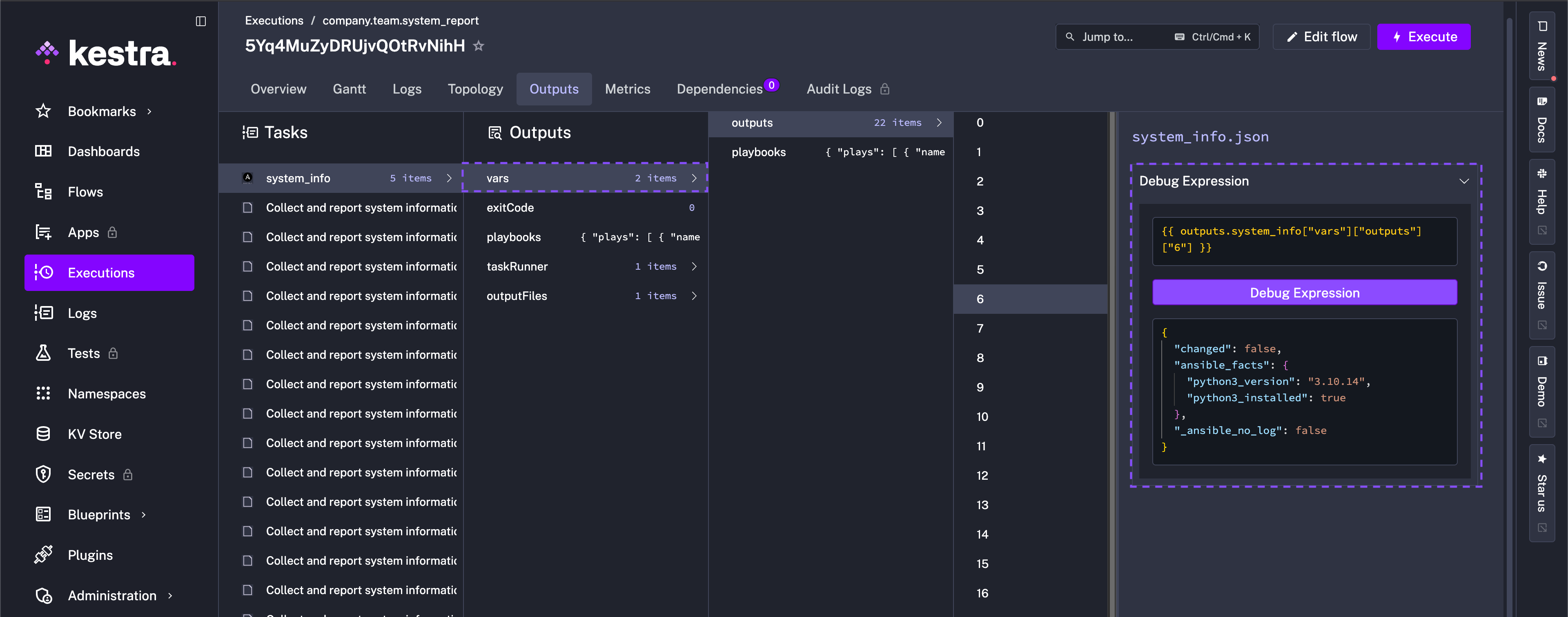This screenshot has width=1568, height=617.
Task: Select Flows in the left sidebar
Action: click(x=85, y=191)
